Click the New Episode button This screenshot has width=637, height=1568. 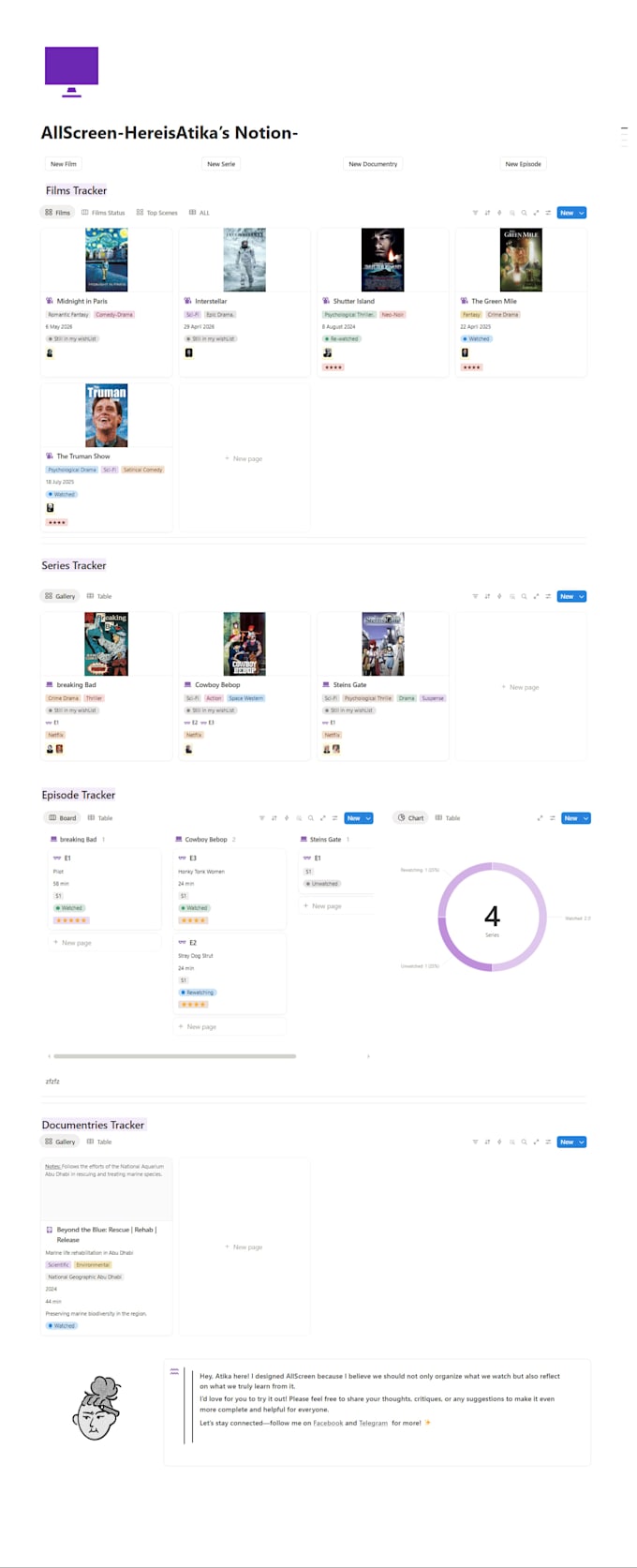coord(523,164)
